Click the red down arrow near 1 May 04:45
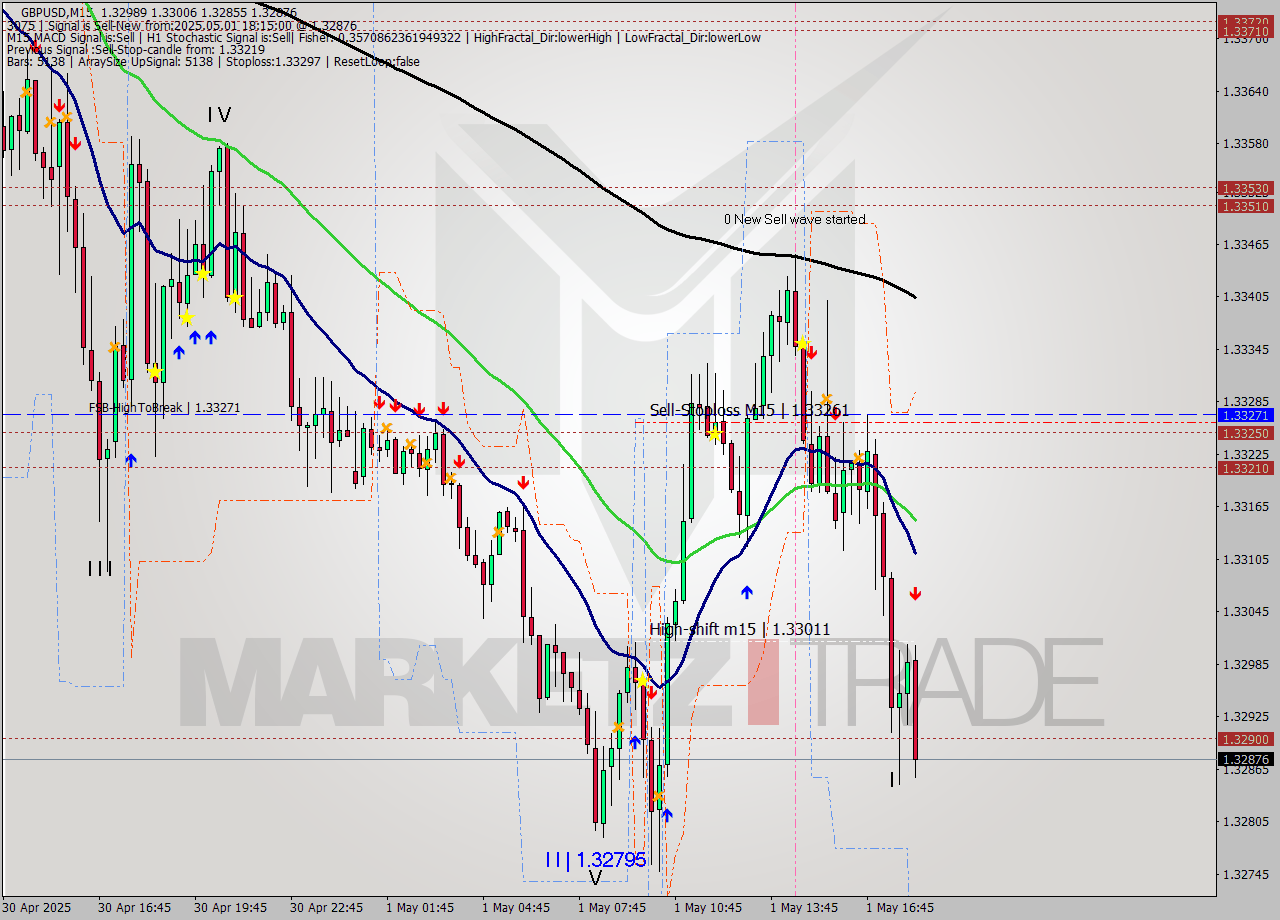Image resolution: width=1280 pixels, height=920 pixels. 524,482
